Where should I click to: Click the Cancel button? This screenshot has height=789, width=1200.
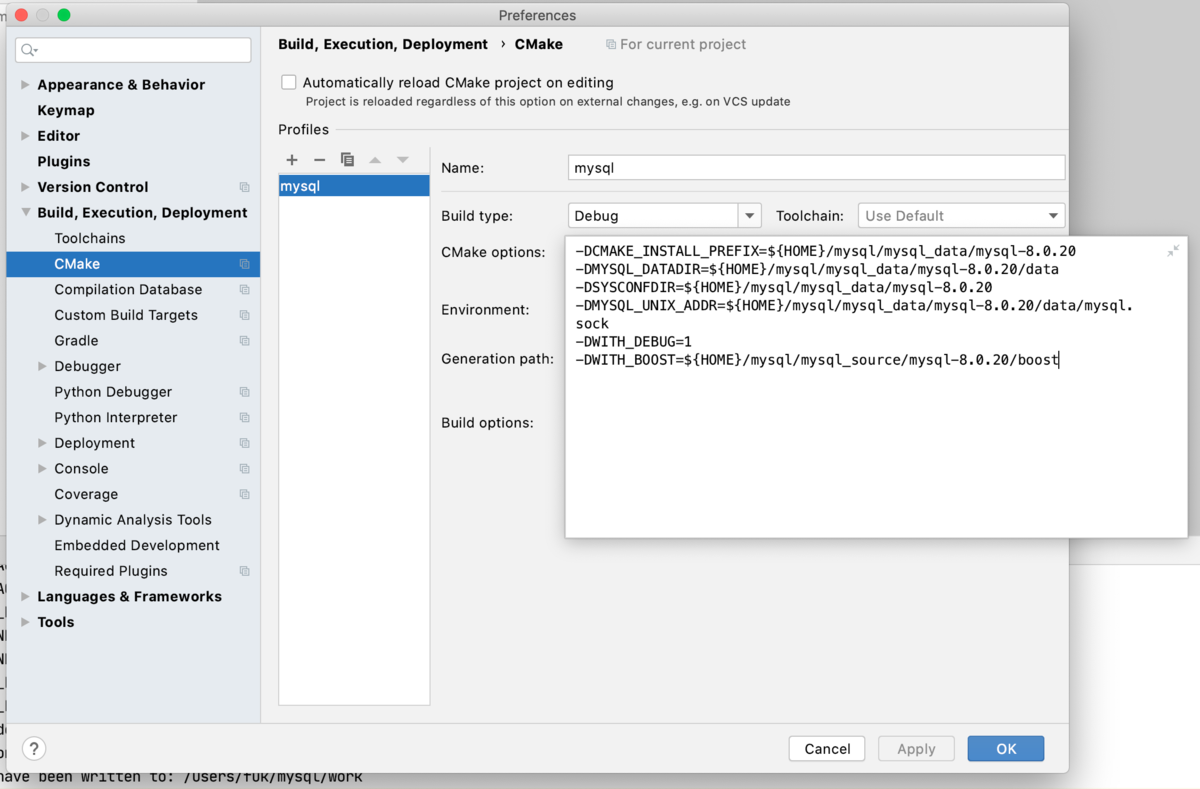click(x=827, y=748)
